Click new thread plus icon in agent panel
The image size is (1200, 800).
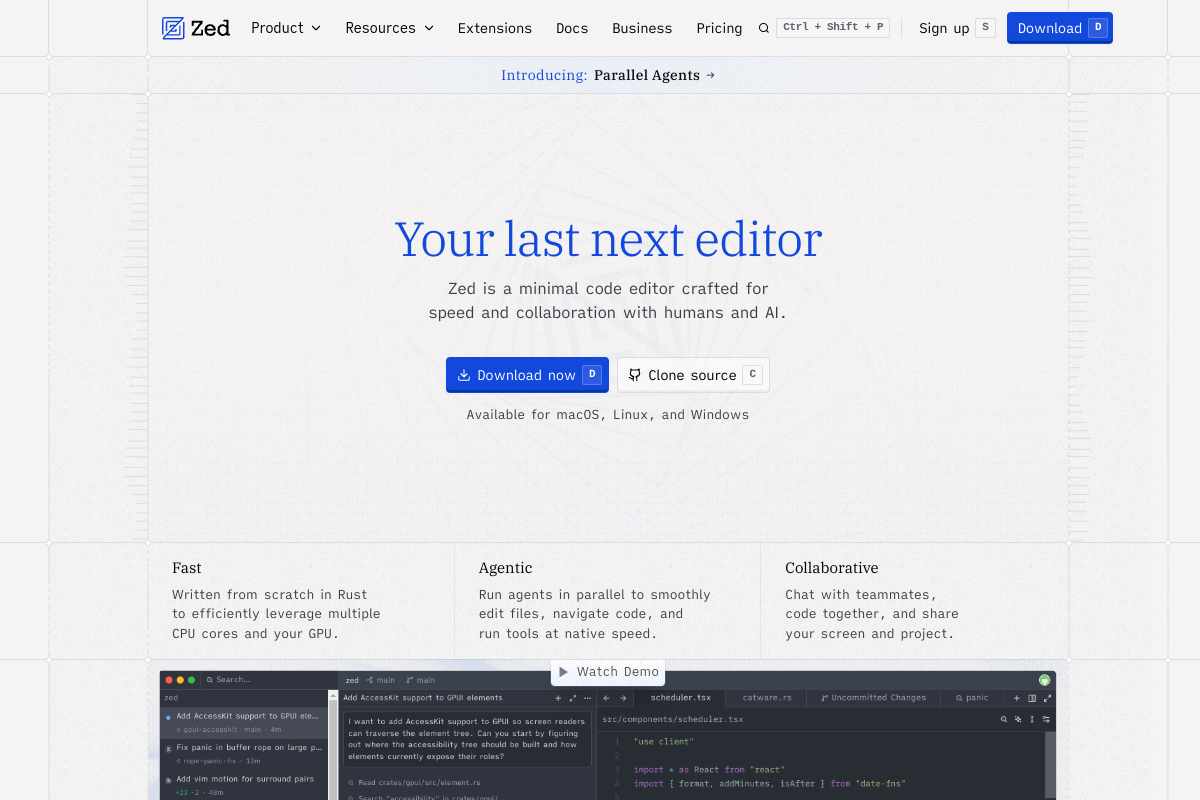[x=558, y=698]
